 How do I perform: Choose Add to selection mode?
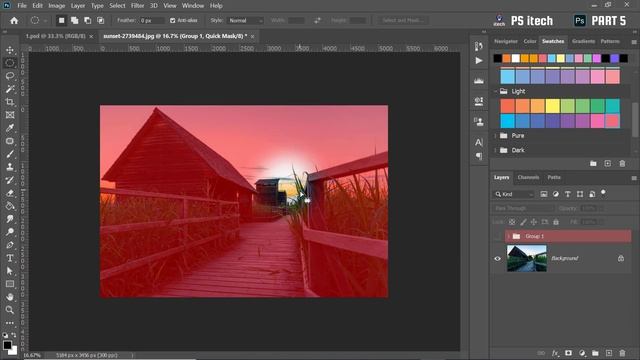[74, 20]
